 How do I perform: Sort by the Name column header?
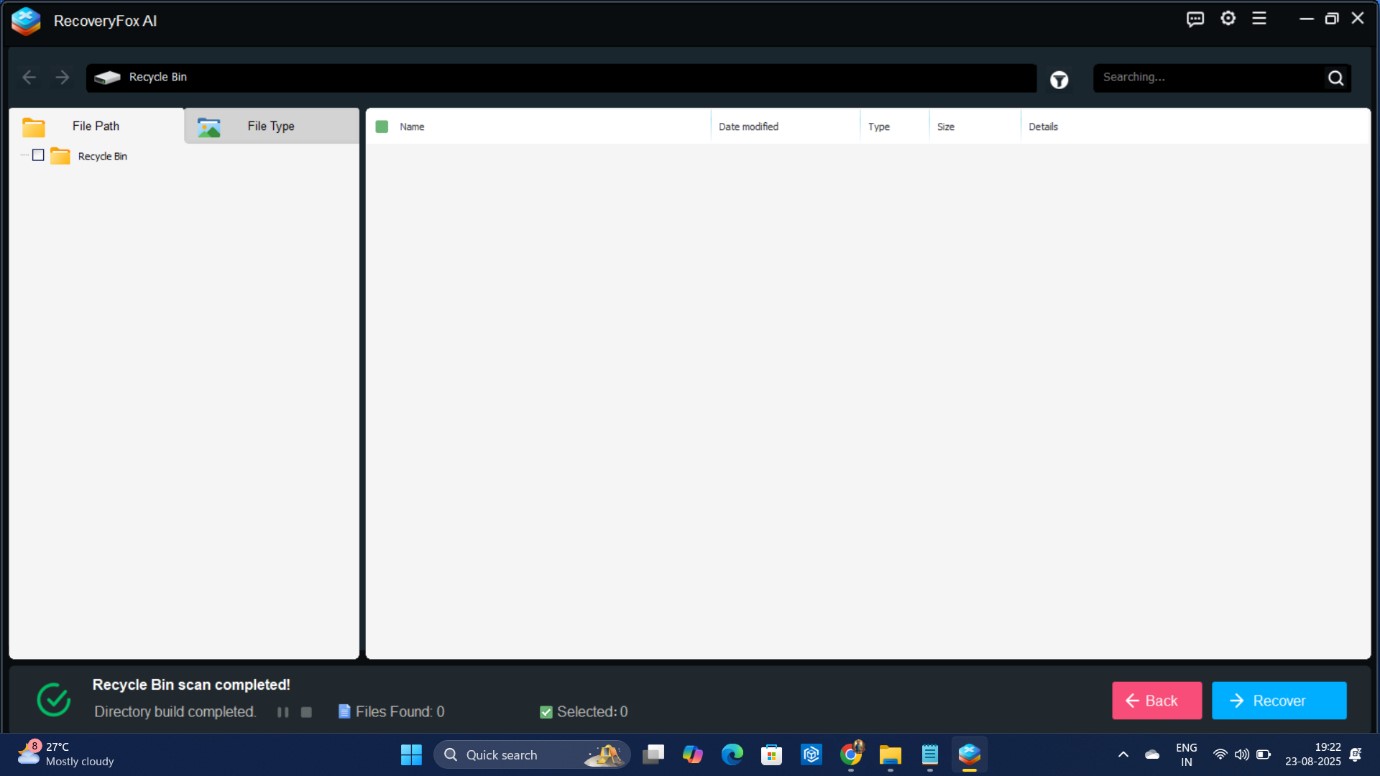pyautogui.click(x=412, y=127)
